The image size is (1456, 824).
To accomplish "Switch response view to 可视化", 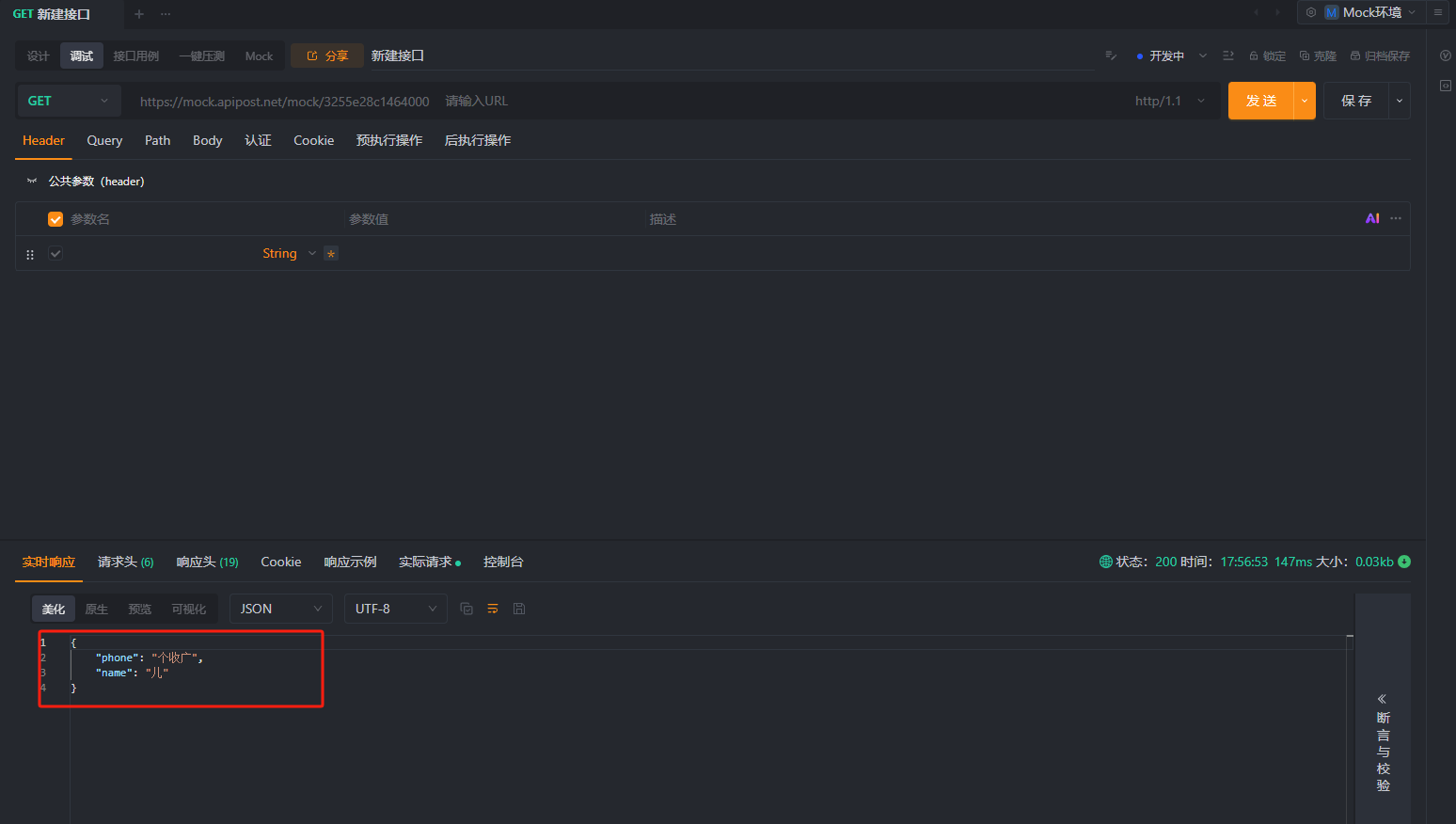I will pos(189,609).
